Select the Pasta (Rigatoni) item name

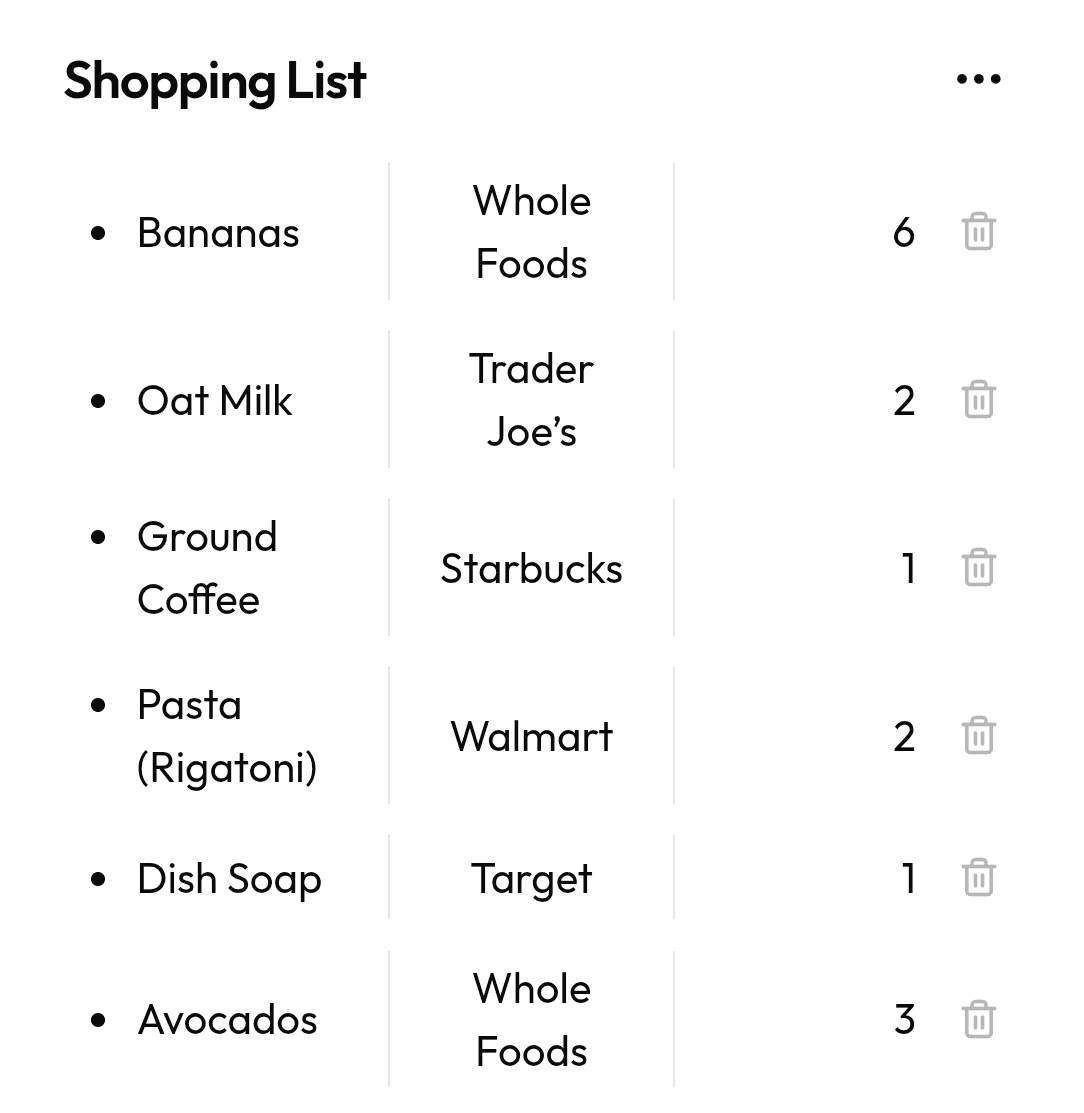pyautogui.click(x=227, y=736)
